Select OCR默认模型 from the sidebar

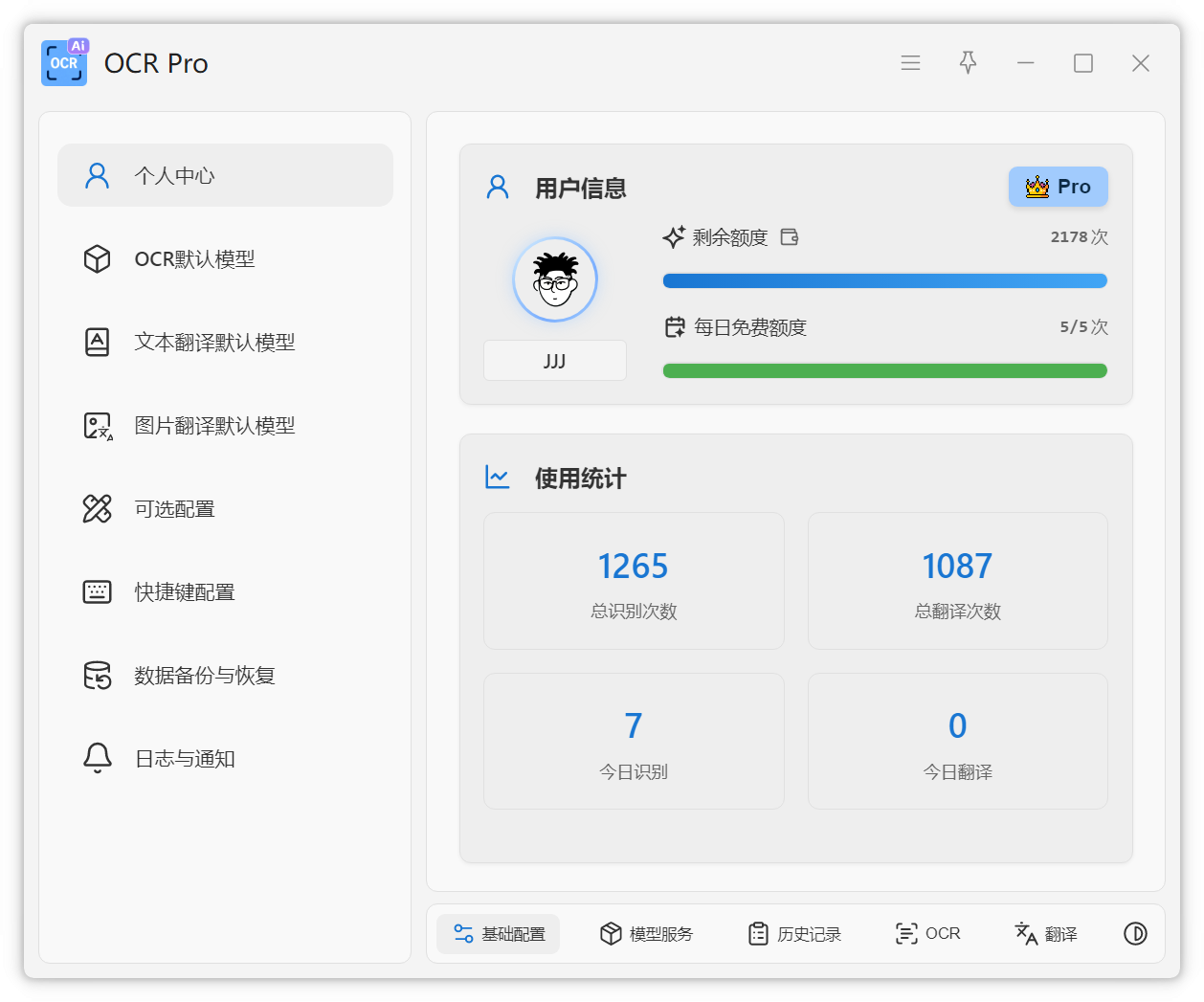point(225,259)
